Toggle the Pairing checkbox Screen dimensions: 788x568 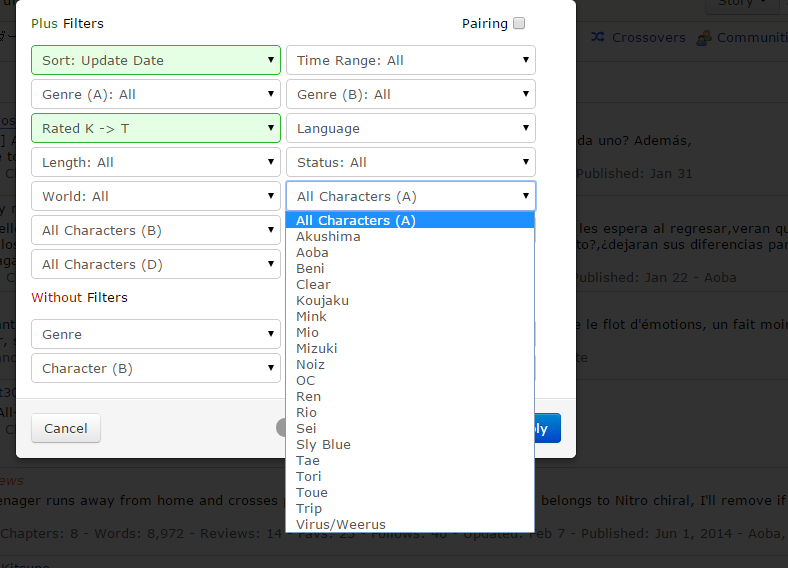pos(519,24)
